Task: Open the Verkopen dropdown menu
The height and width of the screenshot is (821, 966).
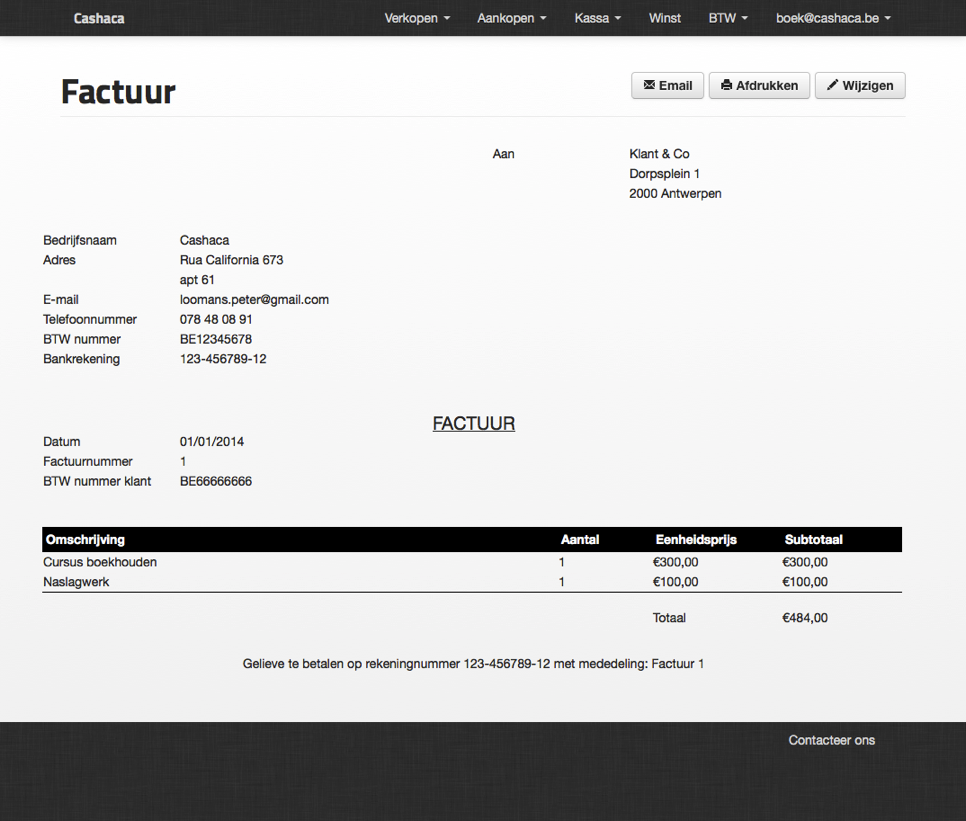Action: (x=417, y=18)
